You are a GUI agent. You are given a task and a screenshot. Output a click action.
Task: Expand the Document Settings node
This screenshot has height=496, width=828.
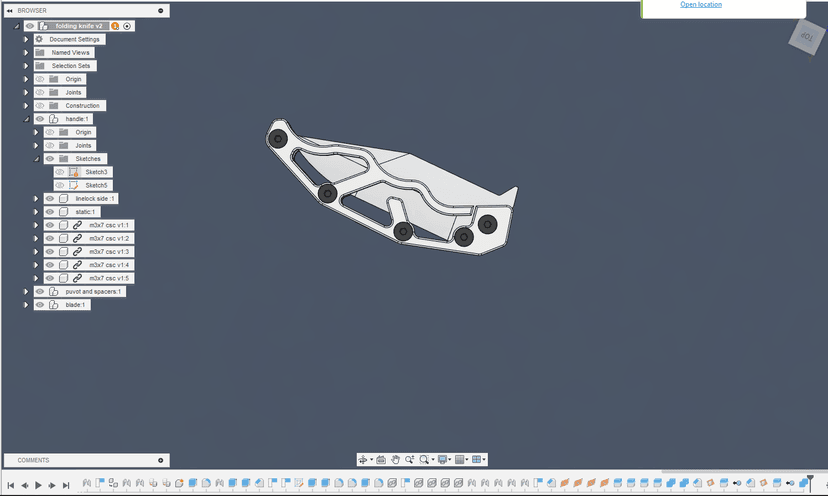coord(27,39)
